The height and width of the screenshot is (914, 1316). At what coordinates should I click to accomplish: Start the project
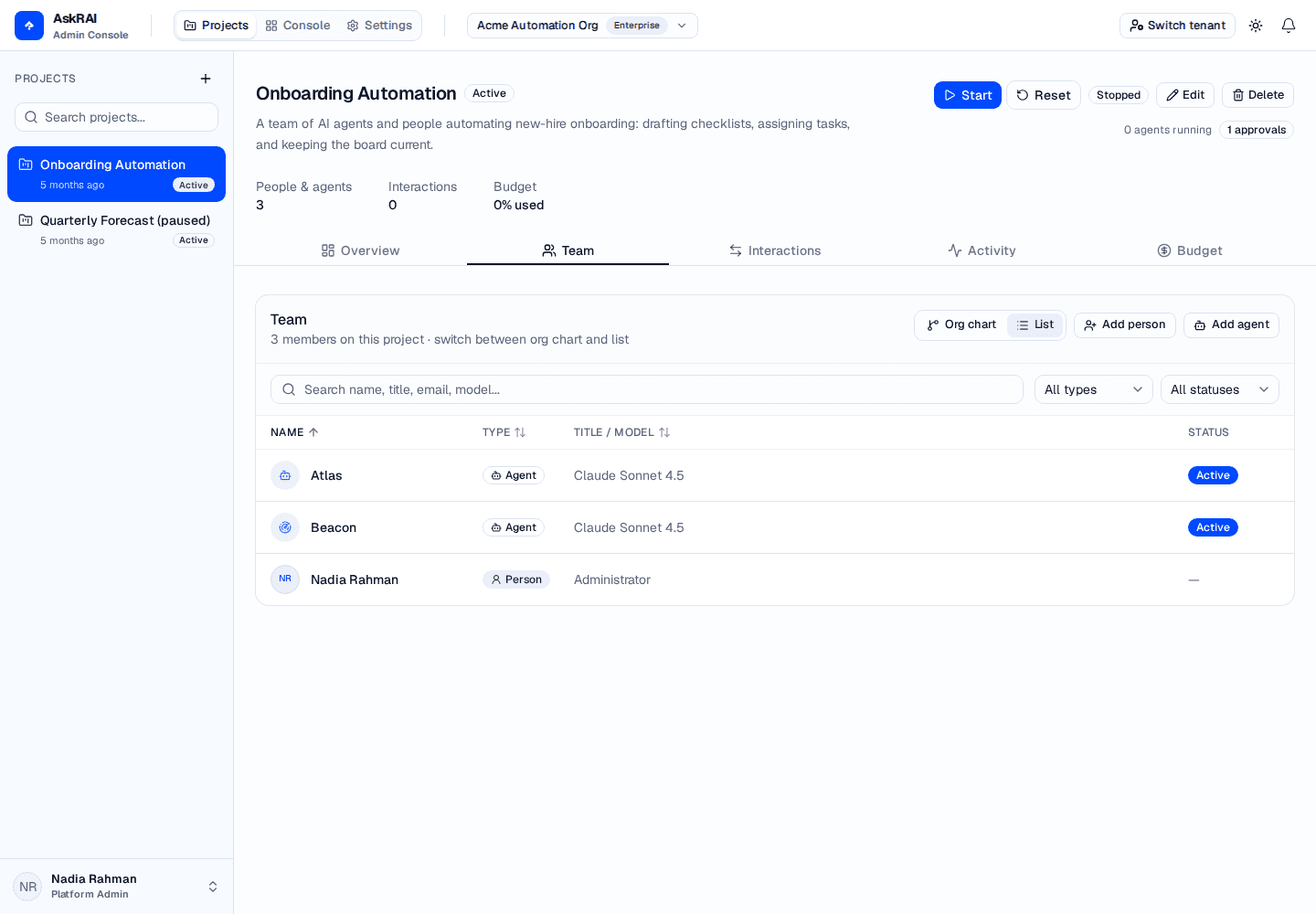coord(968,95)
